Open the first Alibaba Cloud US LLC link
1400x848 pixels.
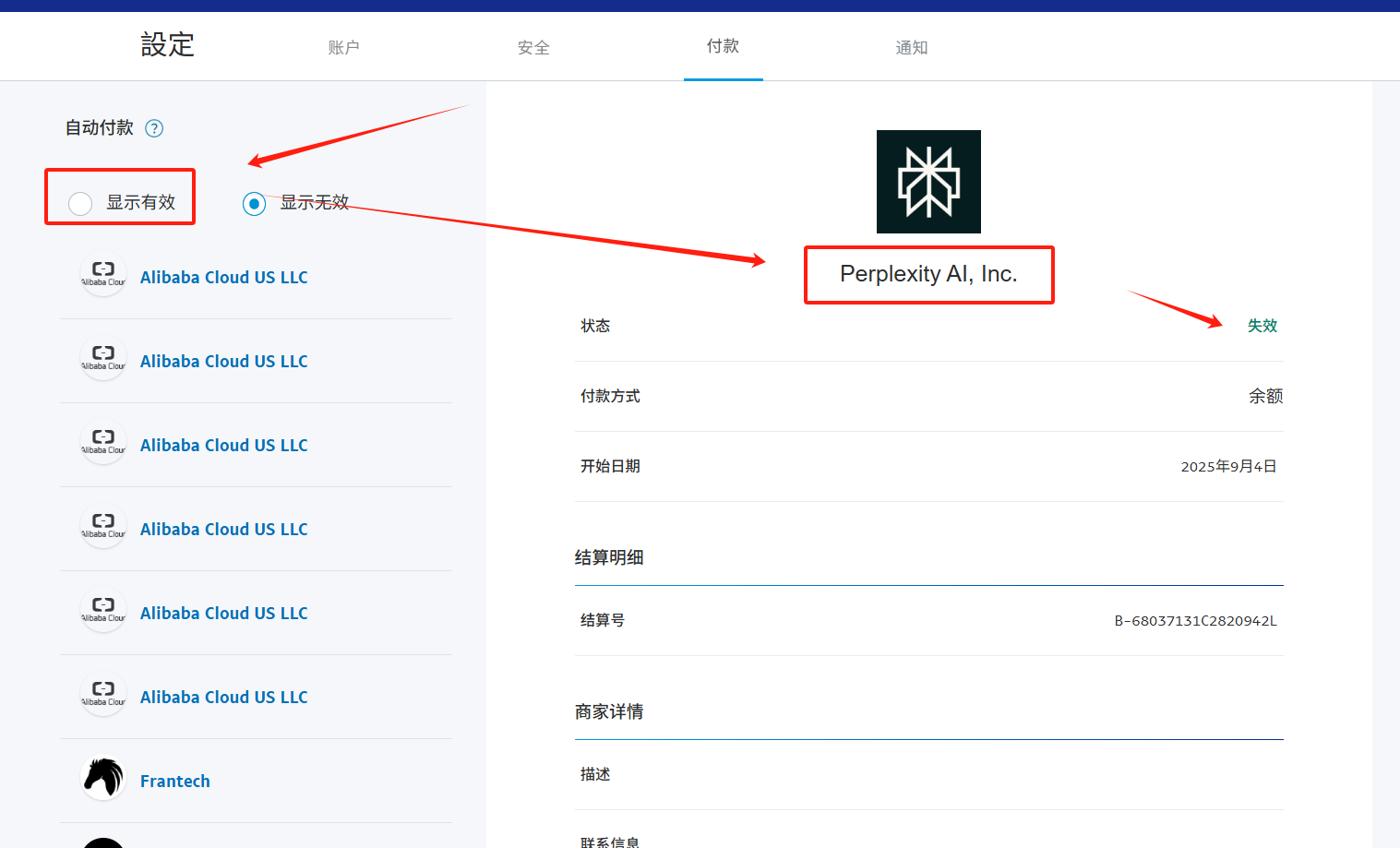[x=223, y=277]
